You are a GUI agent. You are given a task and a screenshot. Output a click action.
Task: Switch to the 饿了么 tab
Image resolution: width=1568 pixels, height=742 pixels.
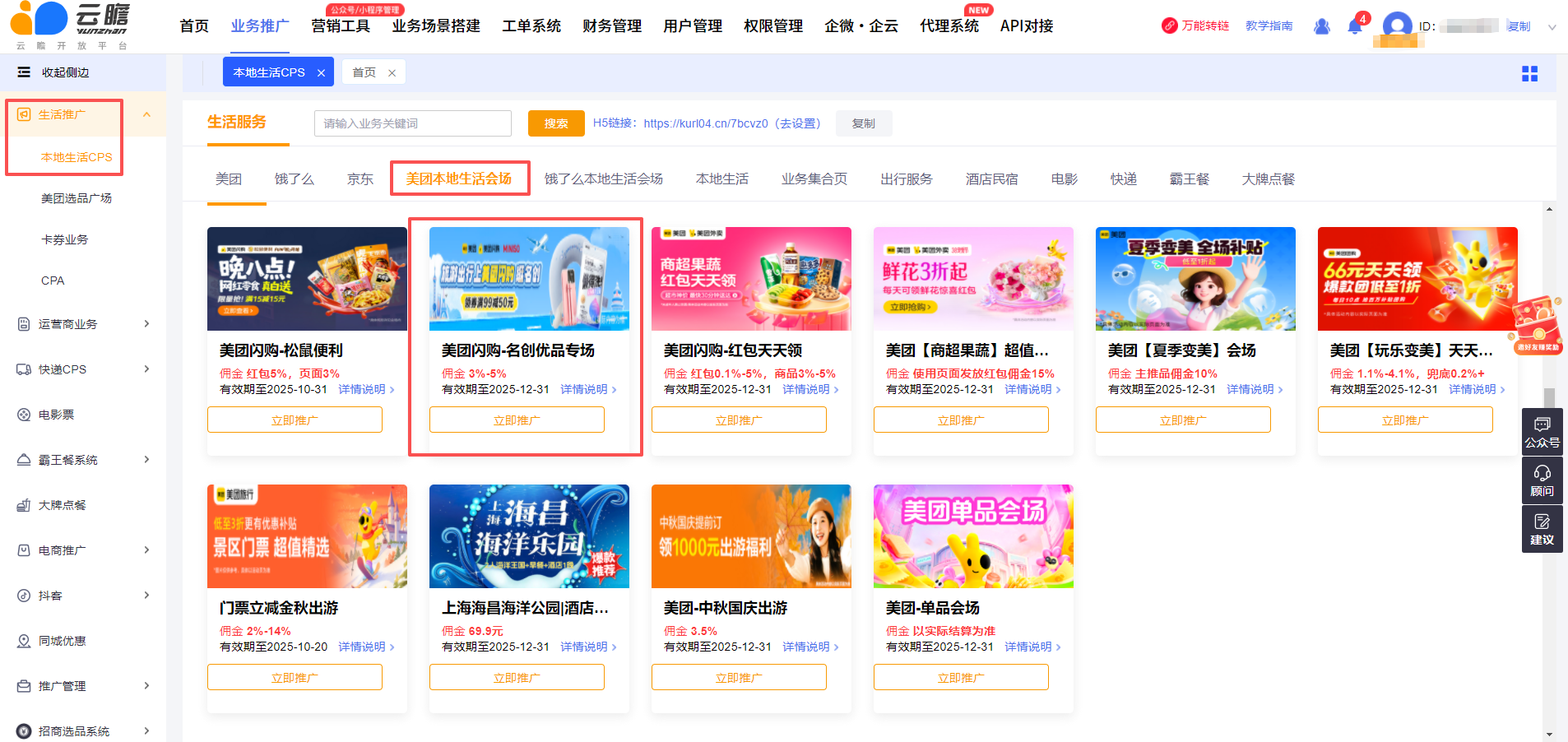click(x=294, y=179)
